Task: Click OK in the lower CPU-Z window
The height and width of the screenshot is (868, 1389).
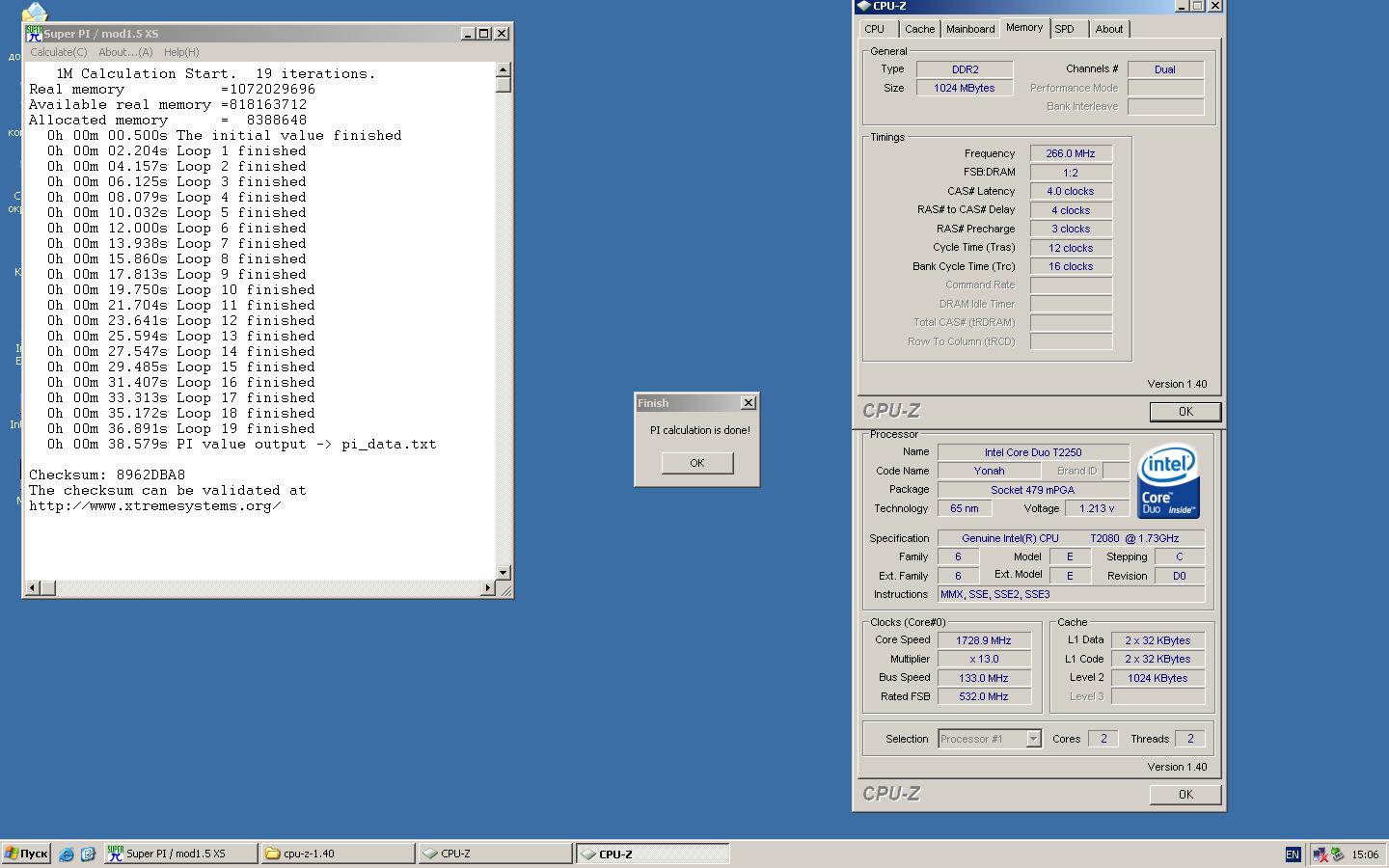Action: click(1185, 795)
